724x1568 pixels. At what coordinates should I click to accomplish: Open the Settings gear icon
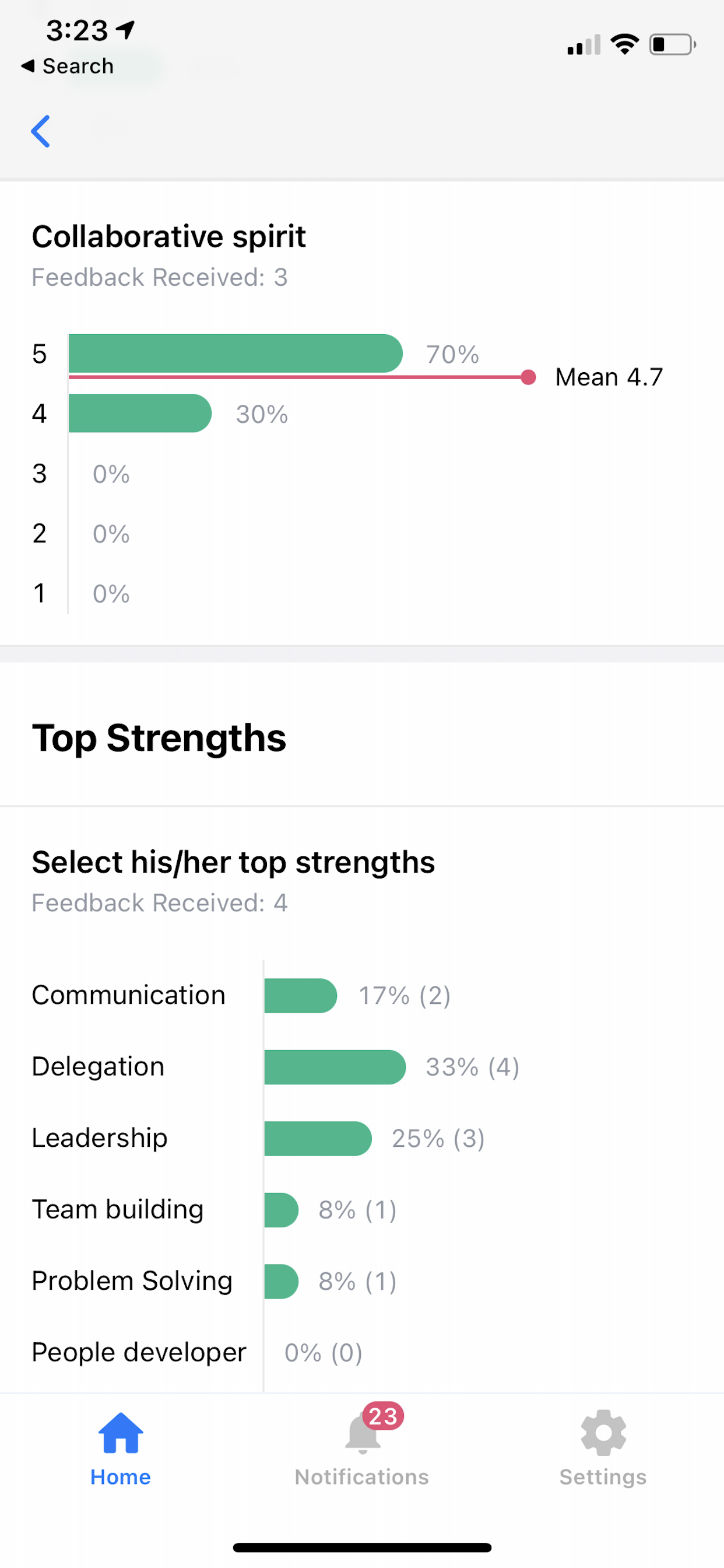pyautogui.click(x=603, y=1433)
